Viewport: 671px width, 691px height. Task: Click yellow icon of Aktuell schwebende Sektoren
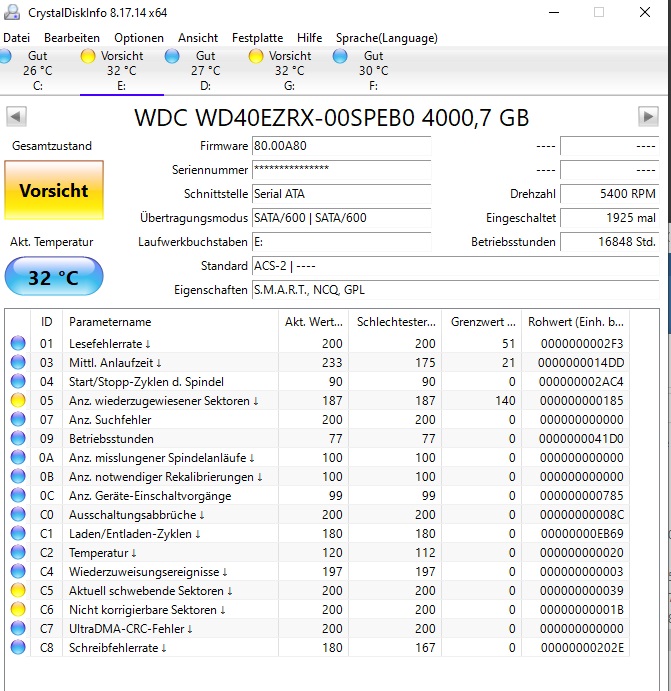pos(18,590)
